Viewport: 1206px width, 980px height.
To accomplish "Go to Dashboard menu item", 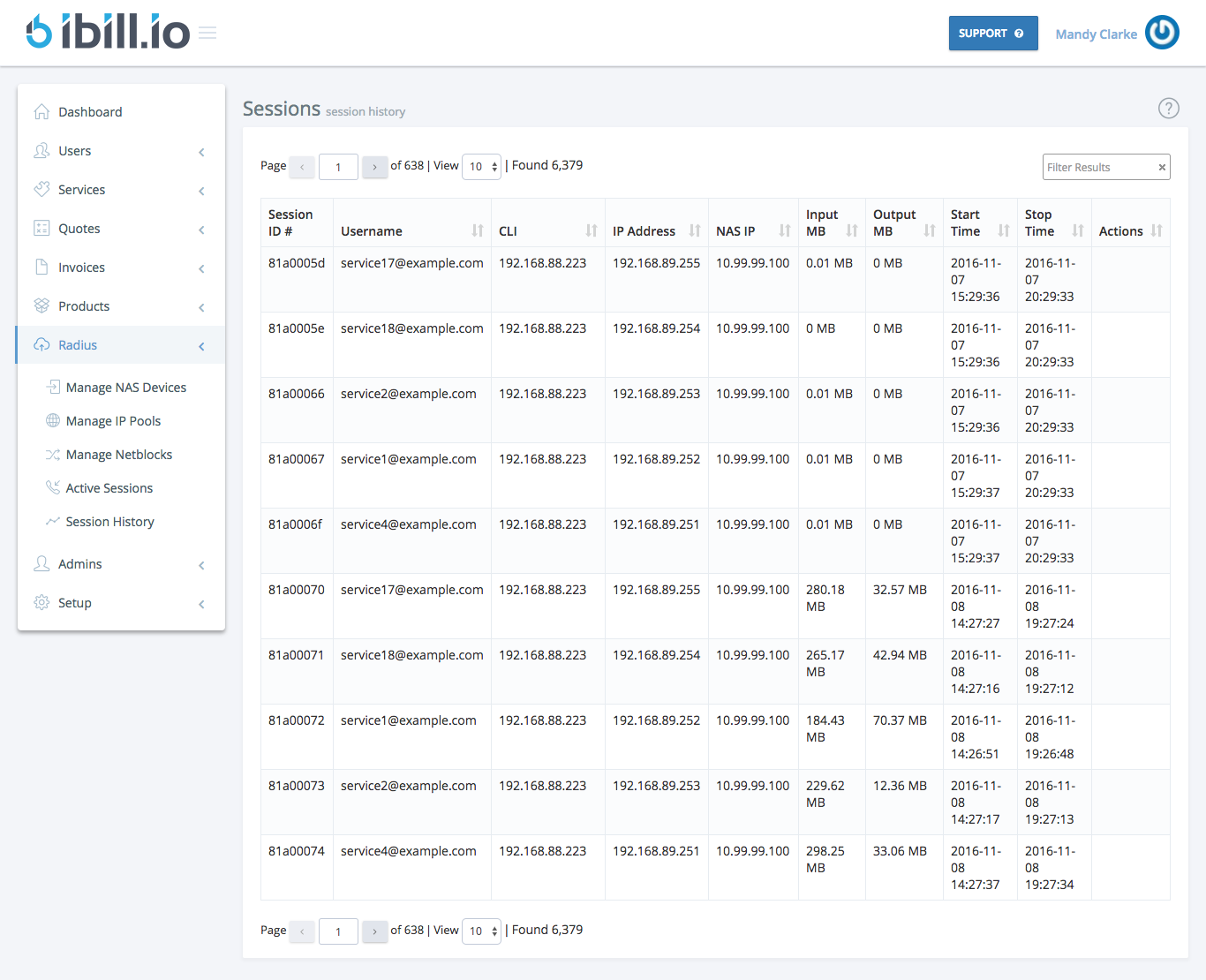I will 90,111.
